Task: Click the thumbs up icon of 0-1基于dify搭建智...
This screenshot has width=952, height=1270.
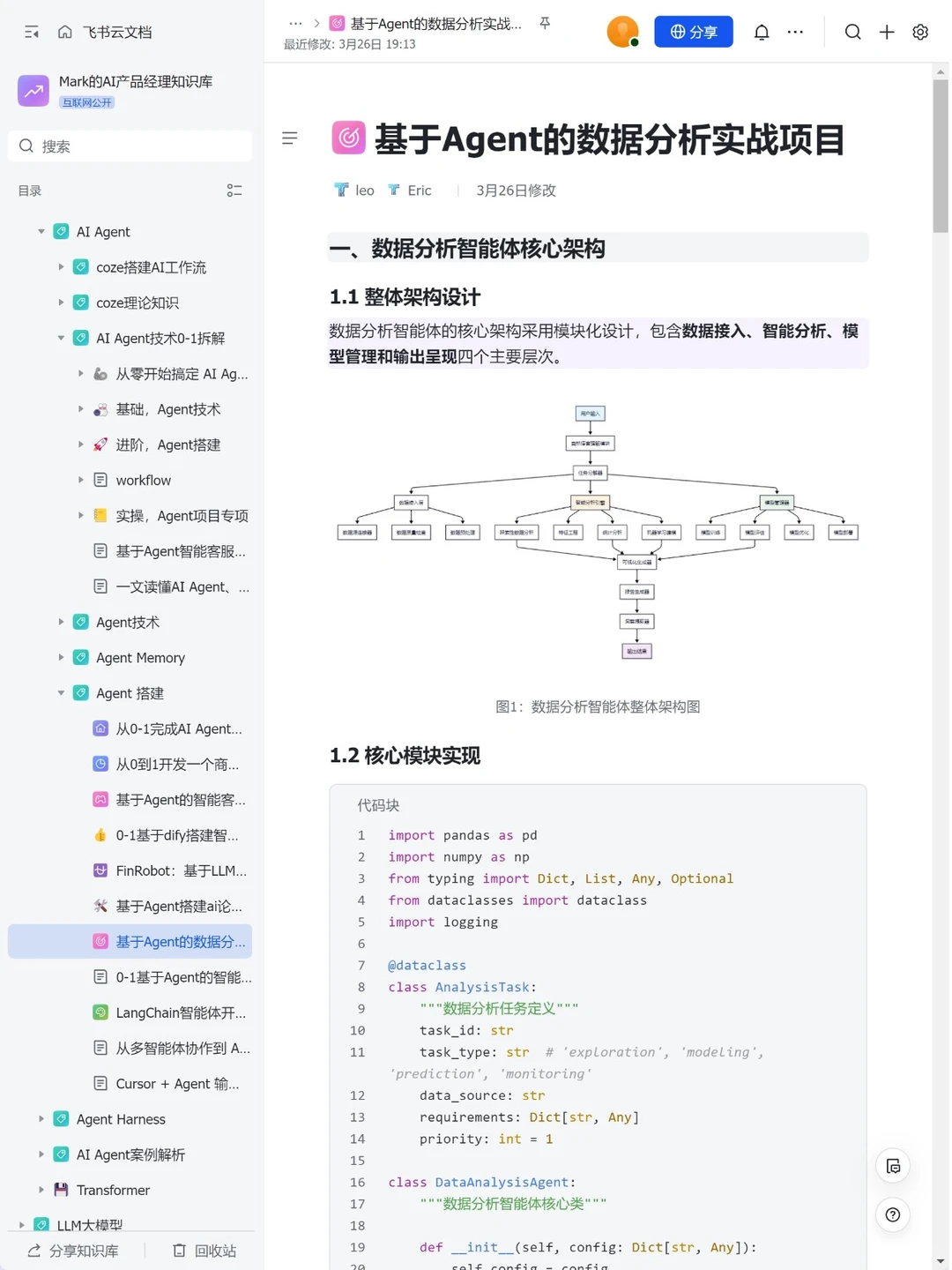Action: [x=100, y=835]
